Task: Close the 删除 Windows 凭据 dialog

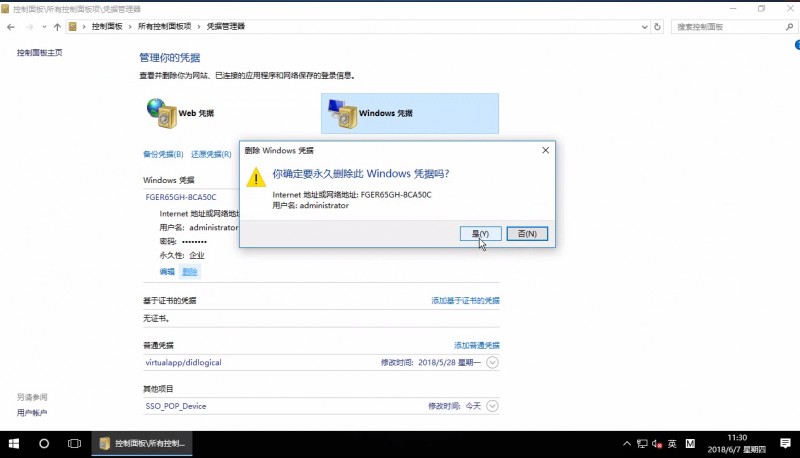Action: pos(545,150)
